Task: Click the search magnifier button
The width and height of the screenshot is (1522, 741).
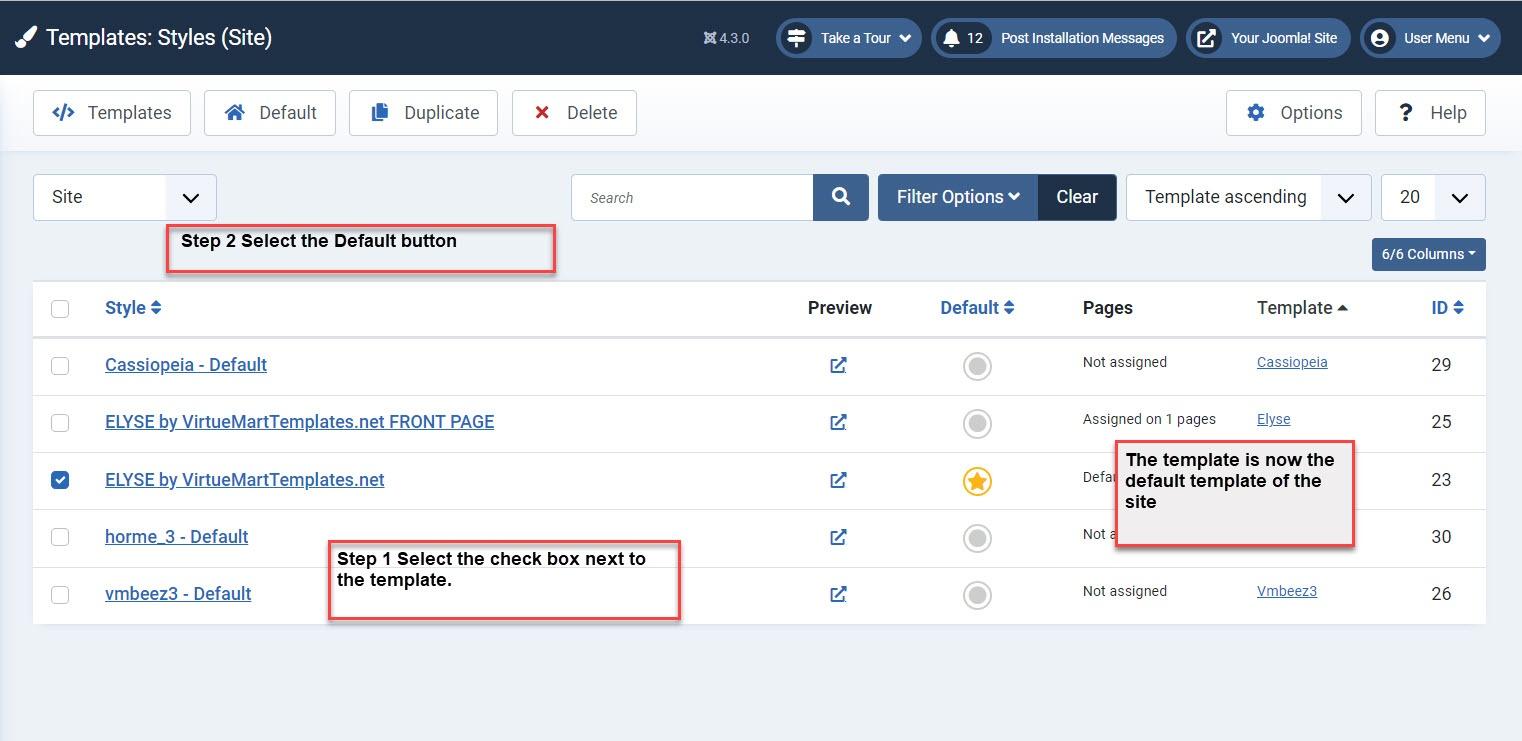Action: [x=840, y=197]
